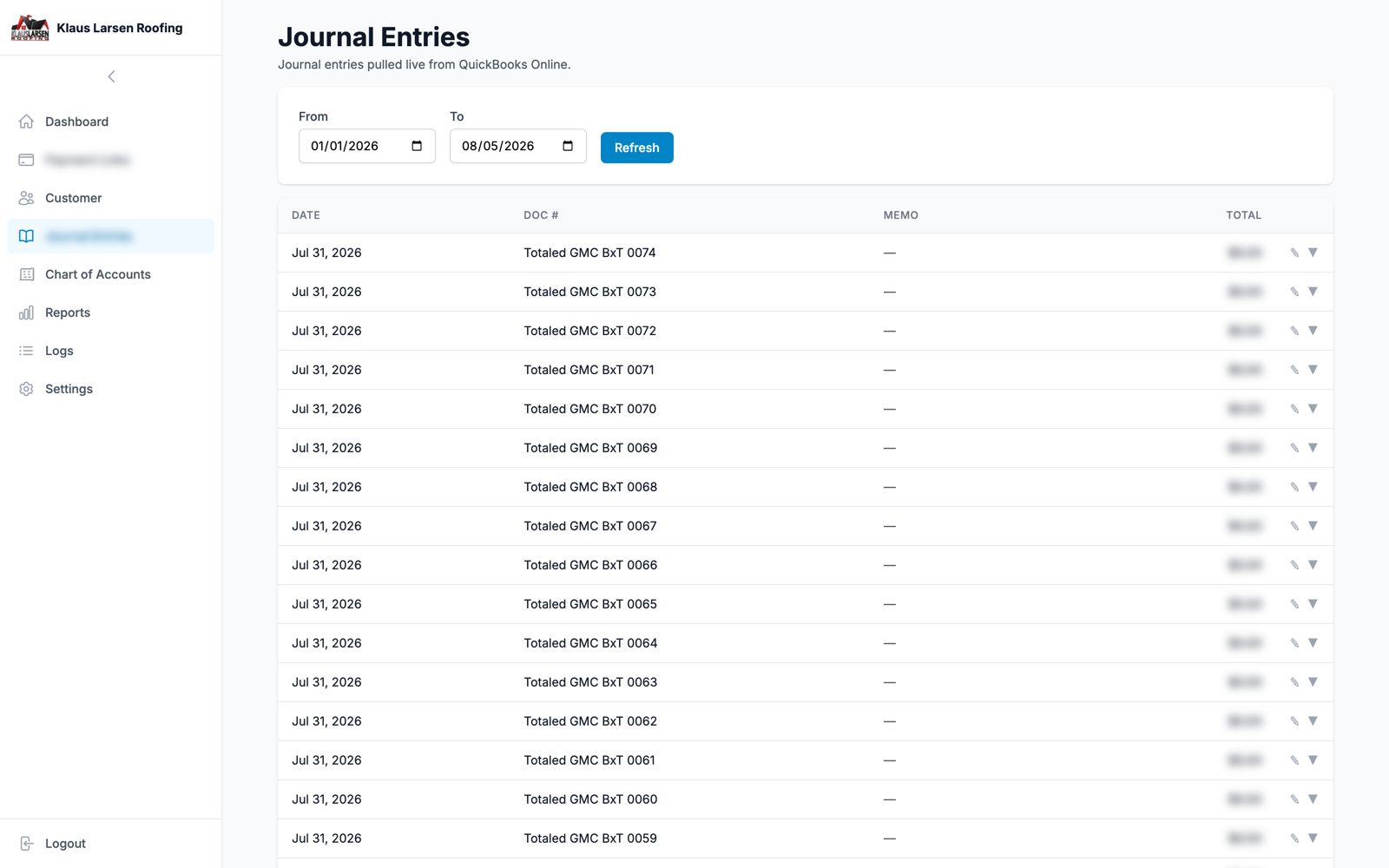1389x868 pixels.
Task: Edit entry Totaled GMC BxT 0065
Action: (x=1294, y=604)
